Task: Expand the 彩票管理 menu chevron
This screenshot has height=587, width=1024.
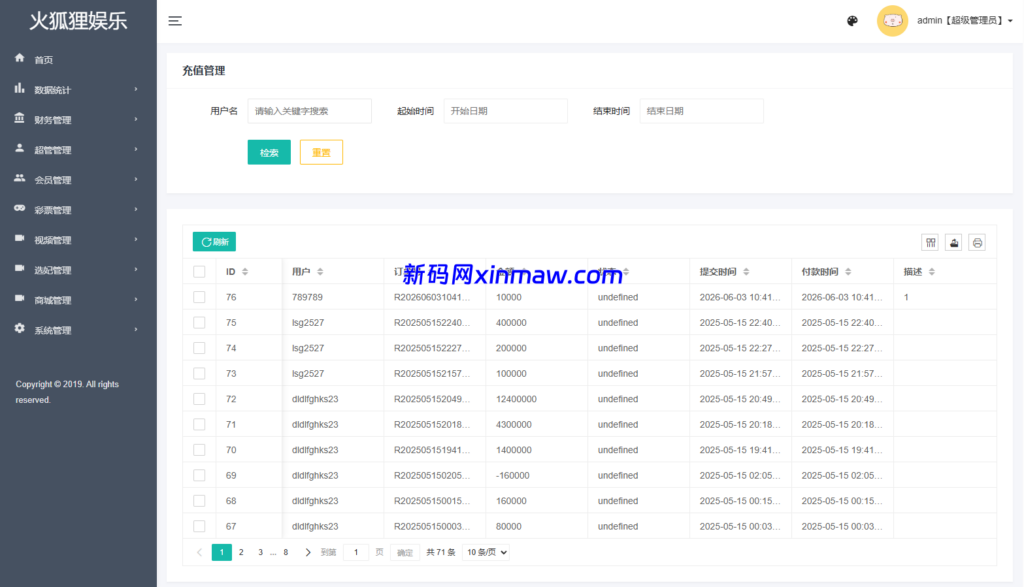Action: pyautogui.click(x=136, y=209)
